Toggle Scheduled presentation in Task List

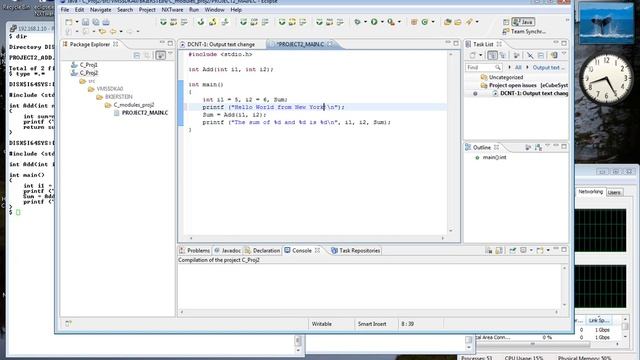tap(502, 55)
